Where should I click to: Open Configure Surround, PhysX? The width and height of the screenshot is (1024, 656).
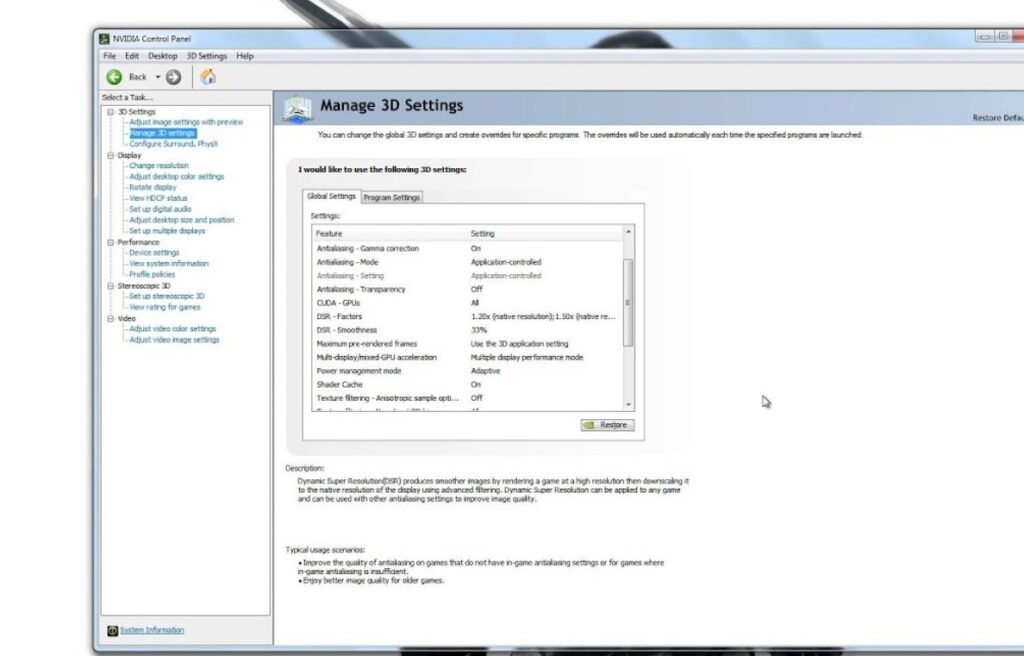tap(173, 144)
